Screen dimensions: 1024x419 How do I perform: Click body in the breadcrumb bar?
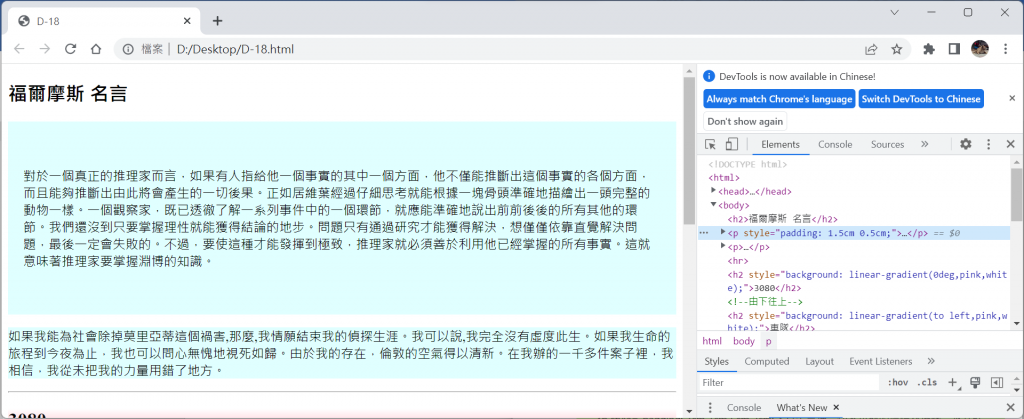(743, 341)
